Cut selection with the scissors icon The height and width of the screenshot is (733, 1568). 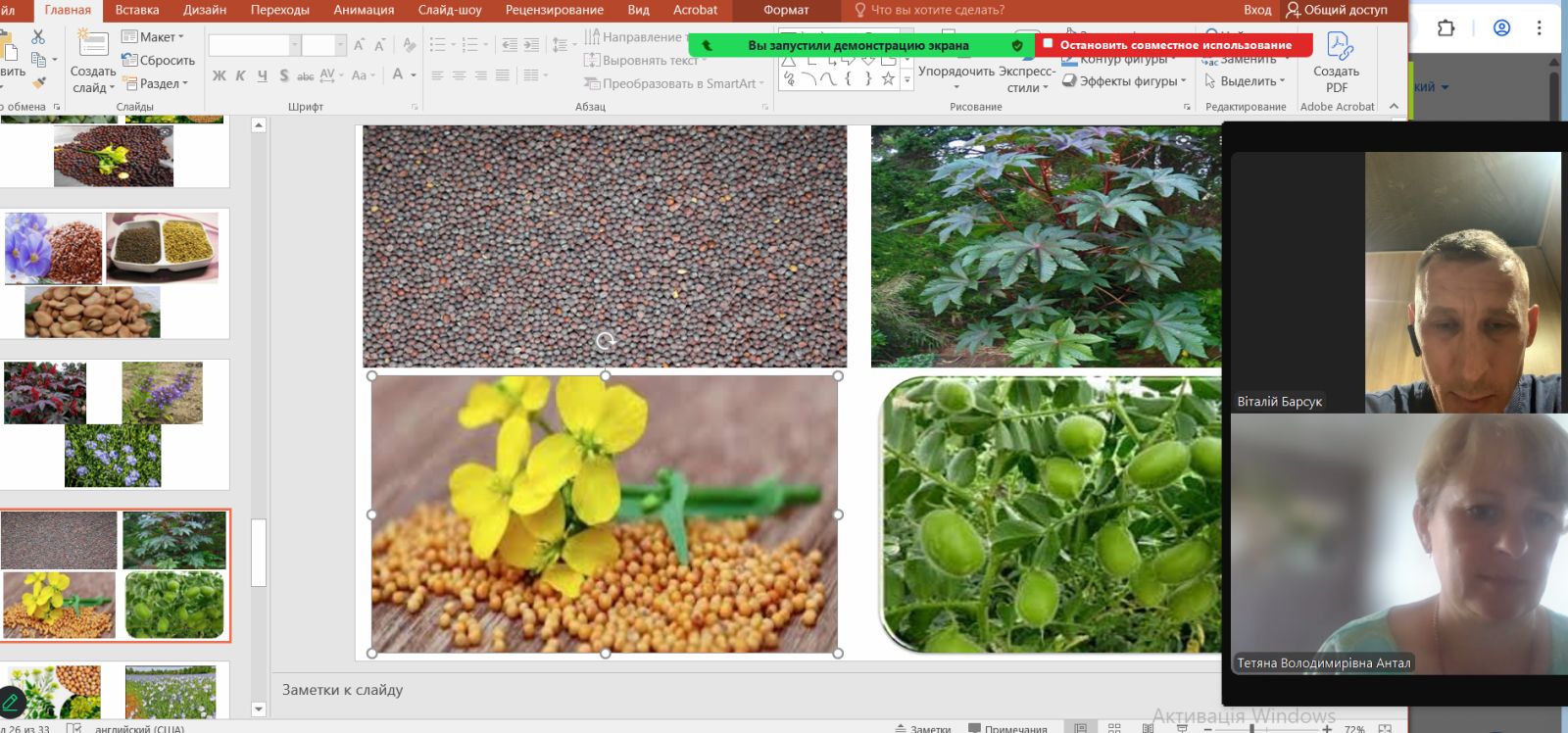click(x=38, y=36)
